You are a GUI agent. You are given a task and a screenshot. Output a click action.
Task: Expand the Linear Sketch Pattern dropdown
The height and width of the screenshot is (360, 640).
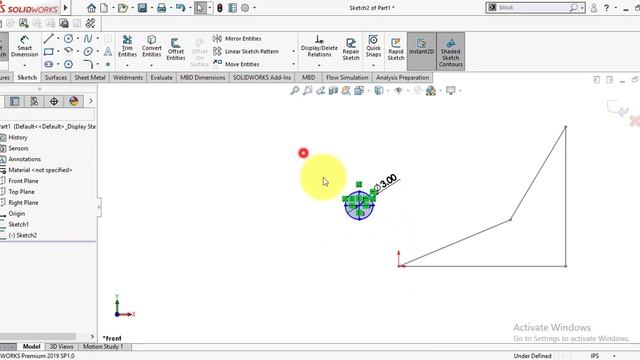click(293, 51)
